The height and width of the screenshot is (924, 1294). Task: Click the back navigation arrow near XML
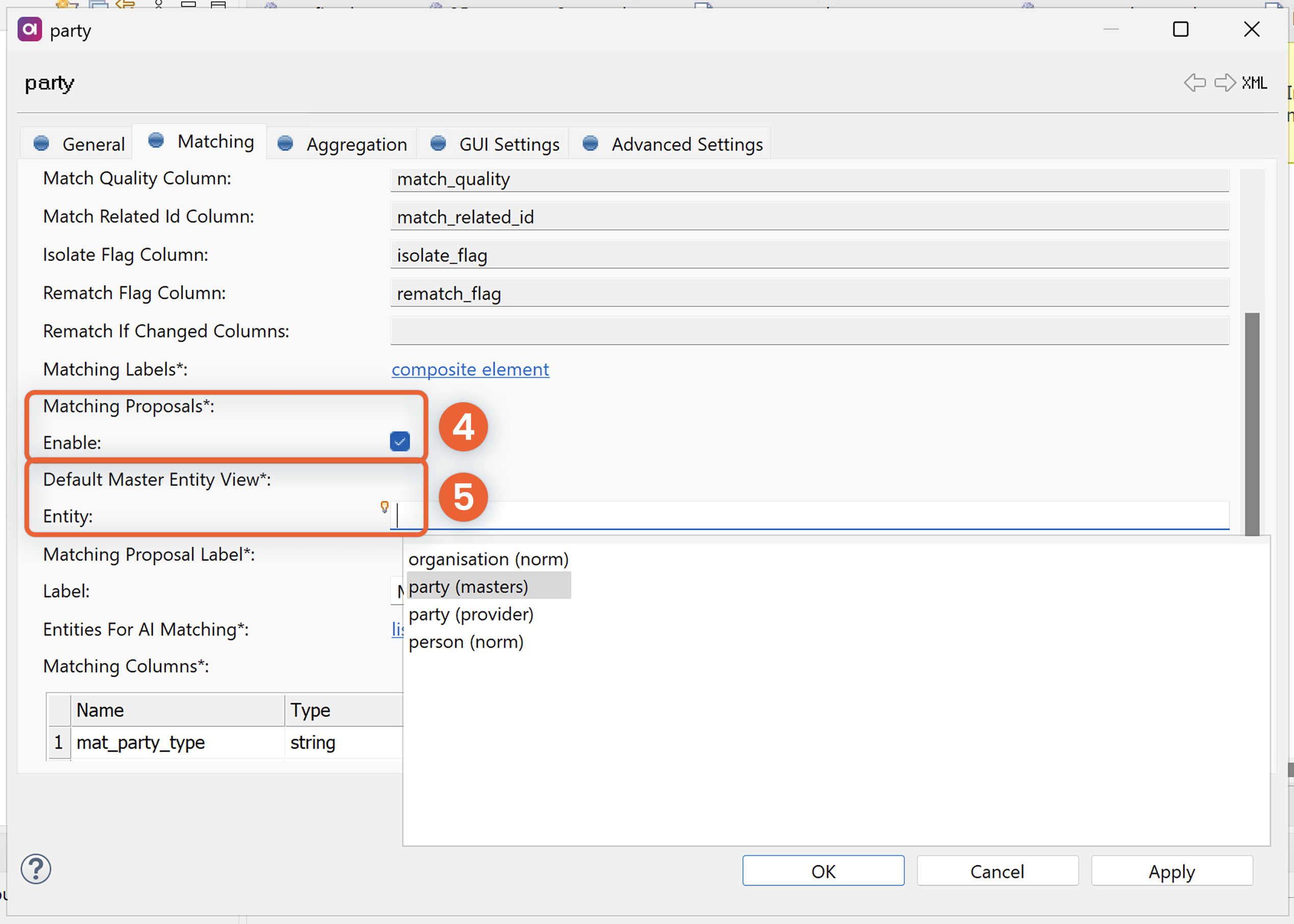click(x=1195, y=83)
